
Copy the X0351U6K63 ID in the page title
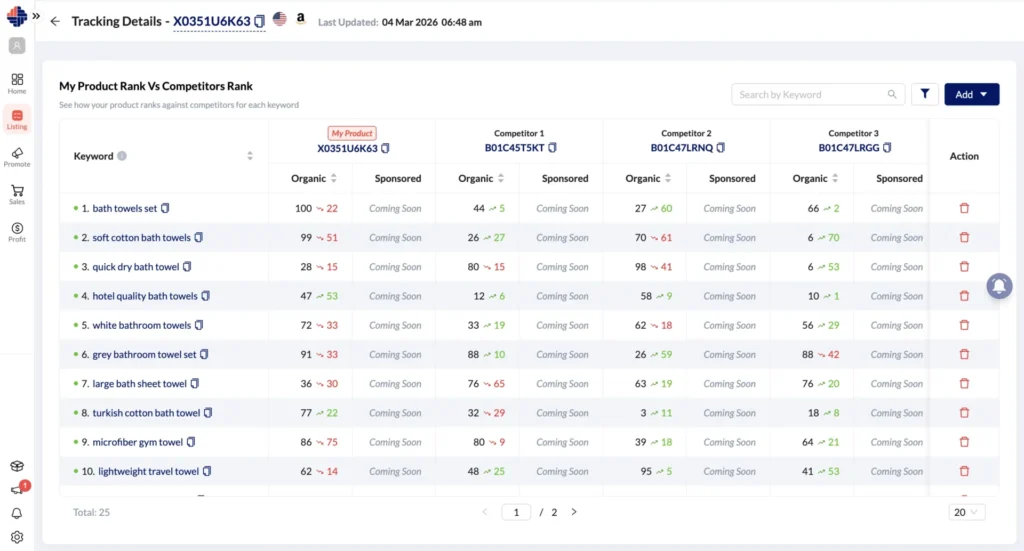coord(260,21)
